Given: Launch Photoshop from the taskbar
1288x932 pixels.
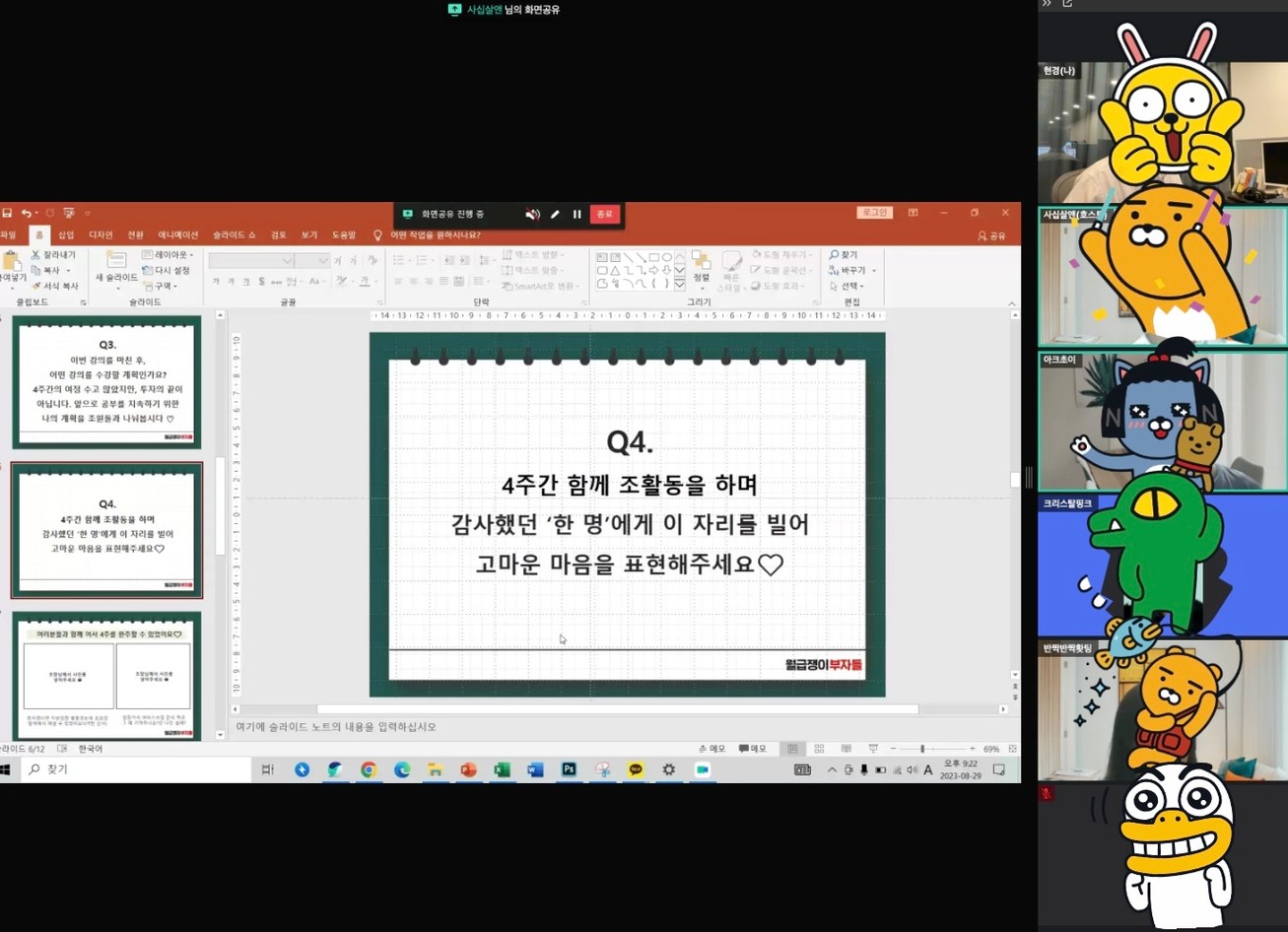Looking at the screenshot, I should point(569,769).
